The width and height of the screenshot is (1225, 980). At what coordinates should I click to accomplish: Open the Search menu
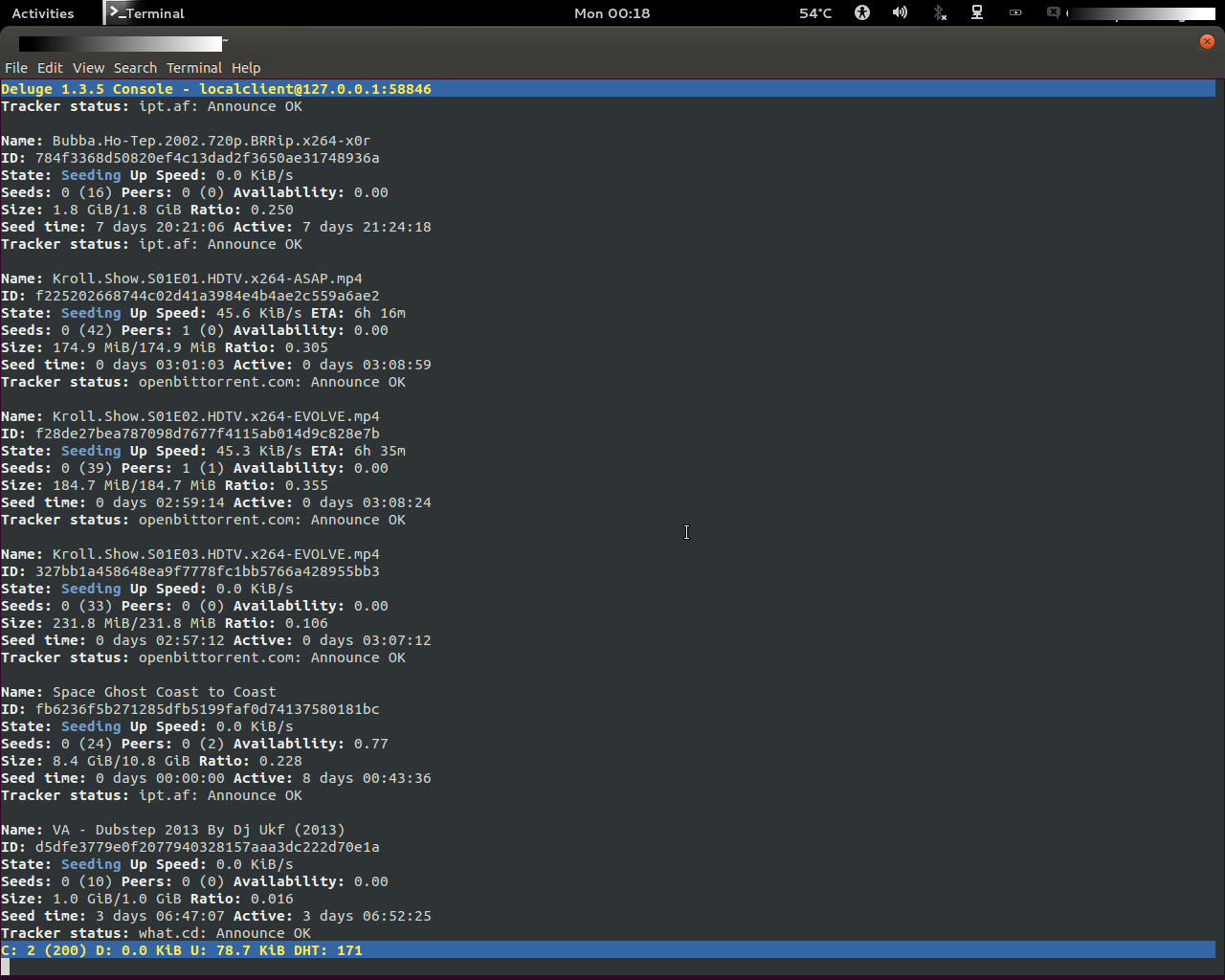(x=135, y=68)
